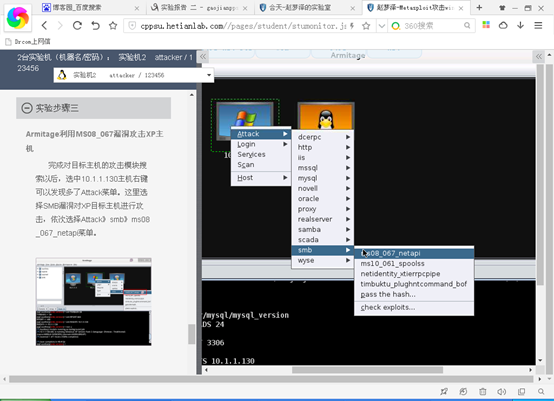The width and height of the screenshot is (554, 401).
Task: Click the browser forward arrow
Action: [60, 25]
